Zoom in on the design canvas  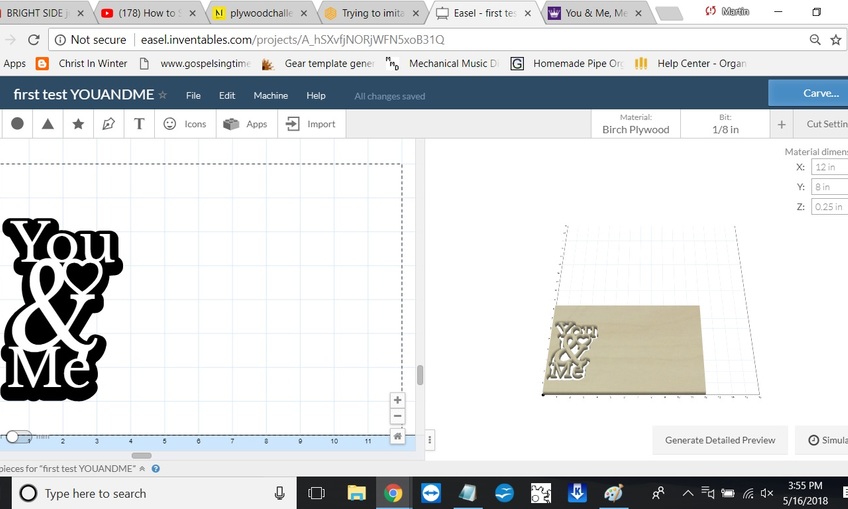click(398, 400)
